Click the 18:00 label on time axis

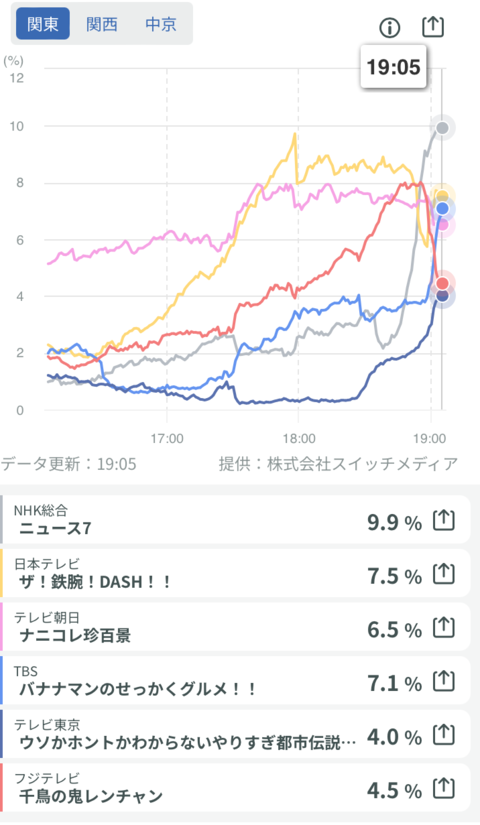(298, 438)
